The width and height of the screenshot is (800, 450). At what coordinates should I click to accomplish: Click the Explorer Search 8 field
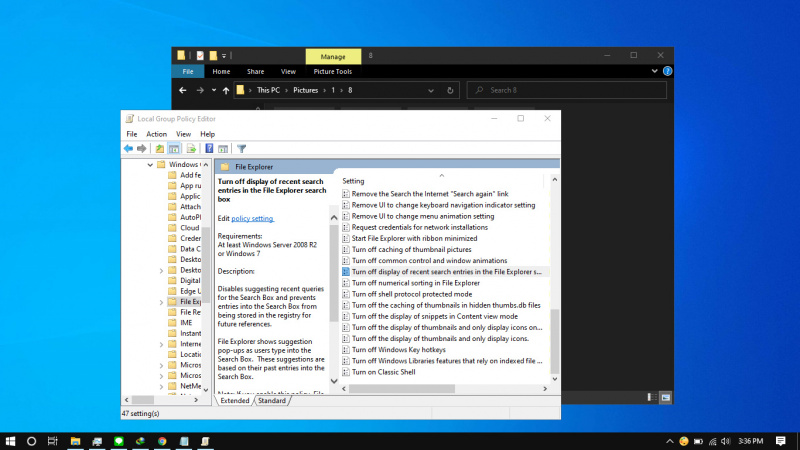[566, 90]
